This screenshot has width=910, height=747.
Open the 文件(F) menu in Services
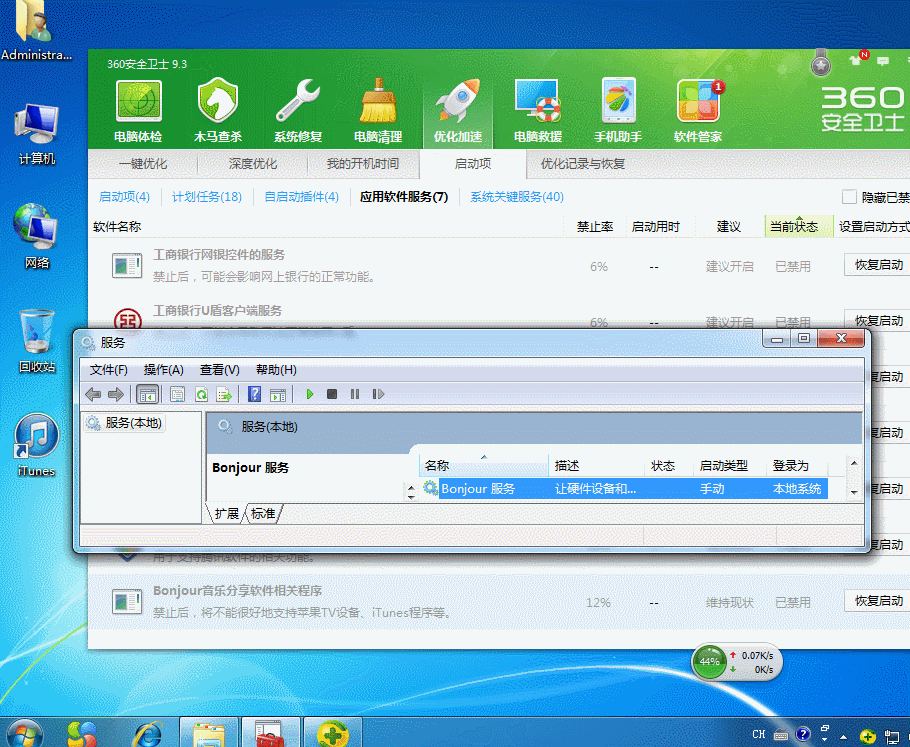click(109, 370)
